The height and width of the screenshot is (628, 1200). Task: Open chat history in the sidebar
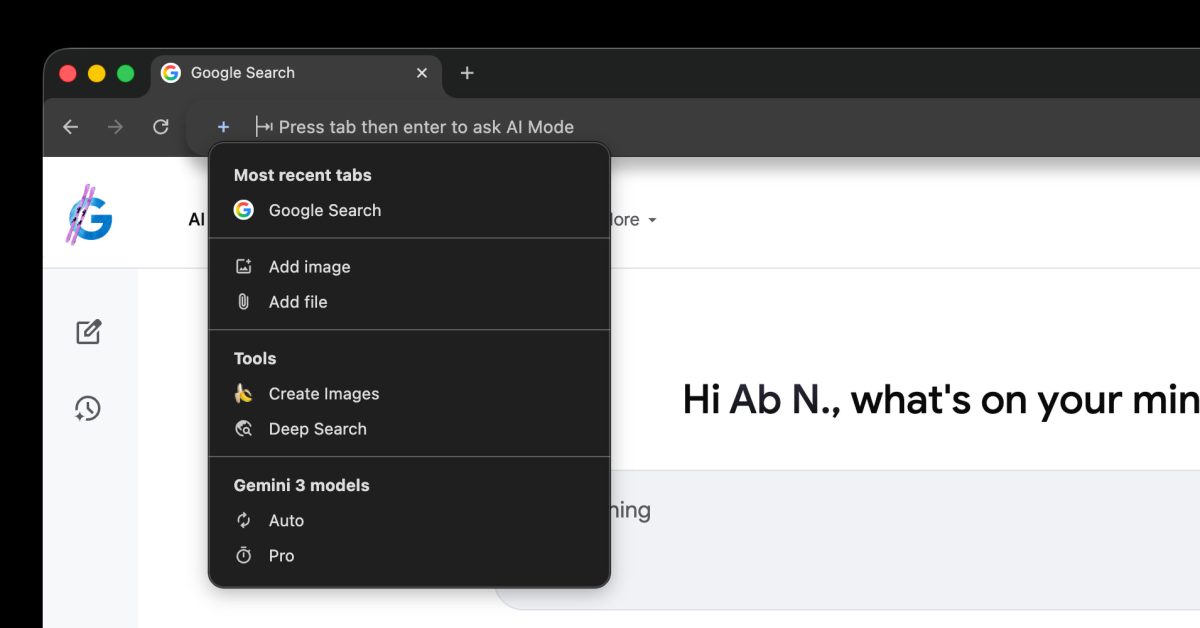coord(89,408)
